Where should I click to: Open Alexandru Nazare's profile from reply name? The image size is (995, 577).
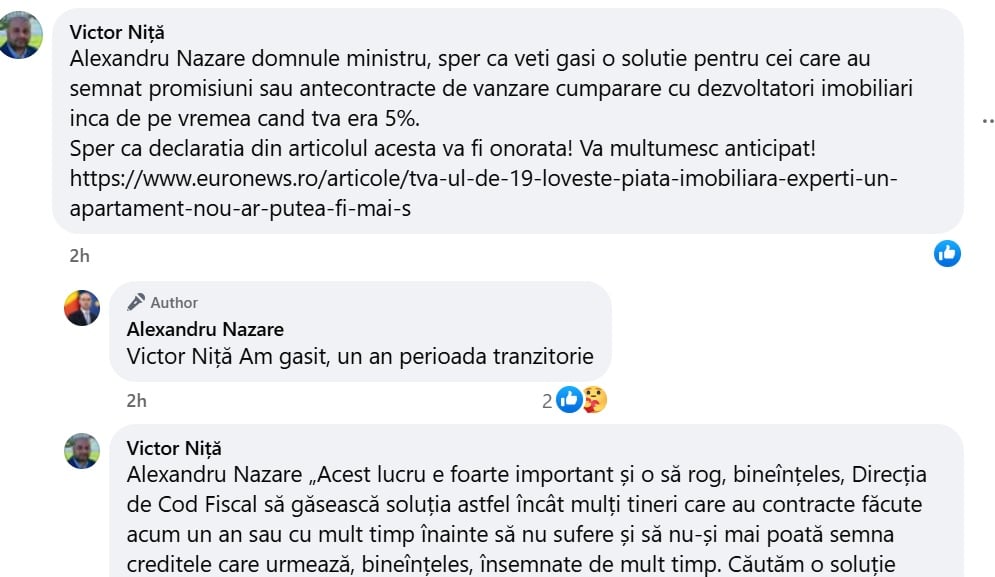pos(205,329)
